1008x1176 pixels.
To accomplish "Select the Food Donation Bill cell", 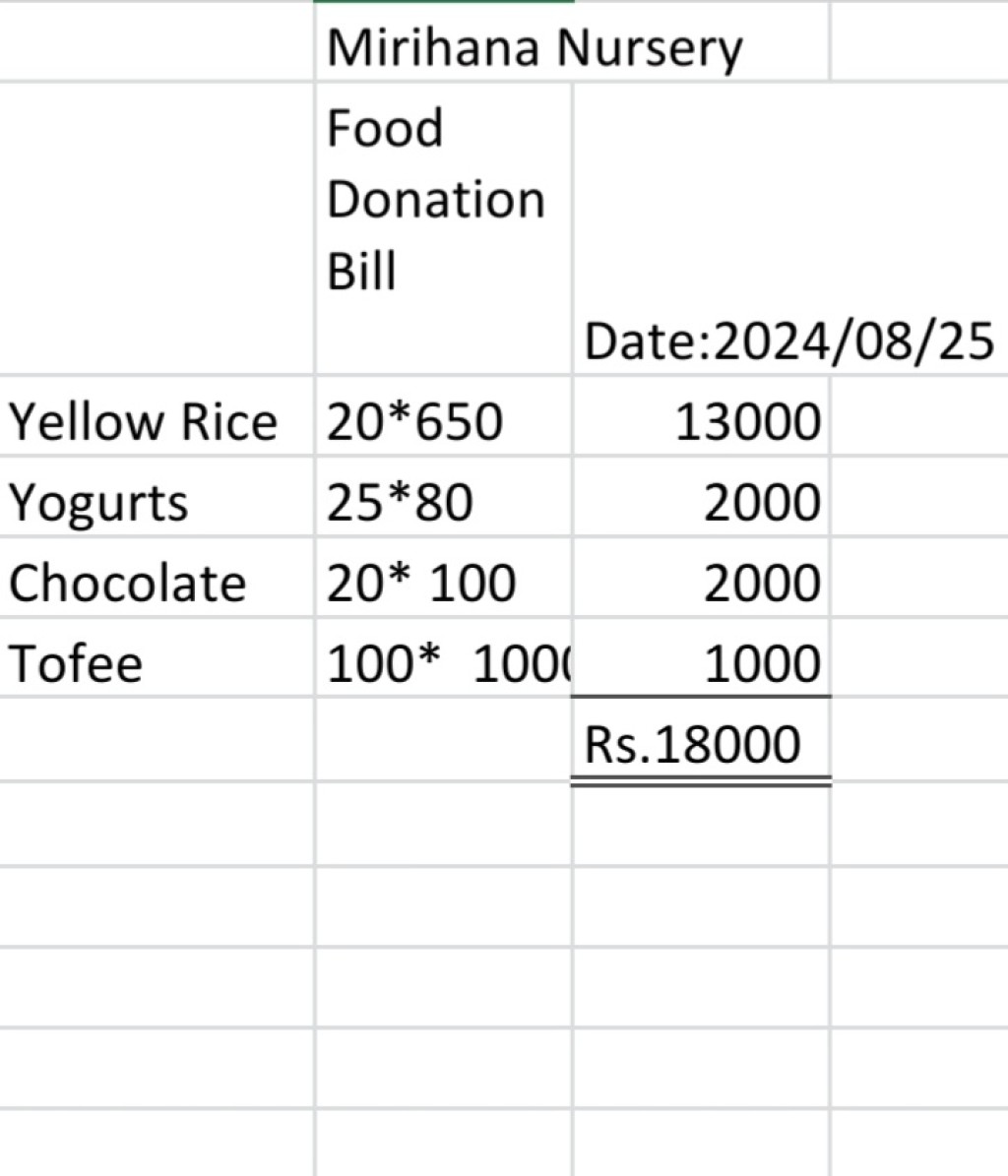I will (x=444, y=228).
